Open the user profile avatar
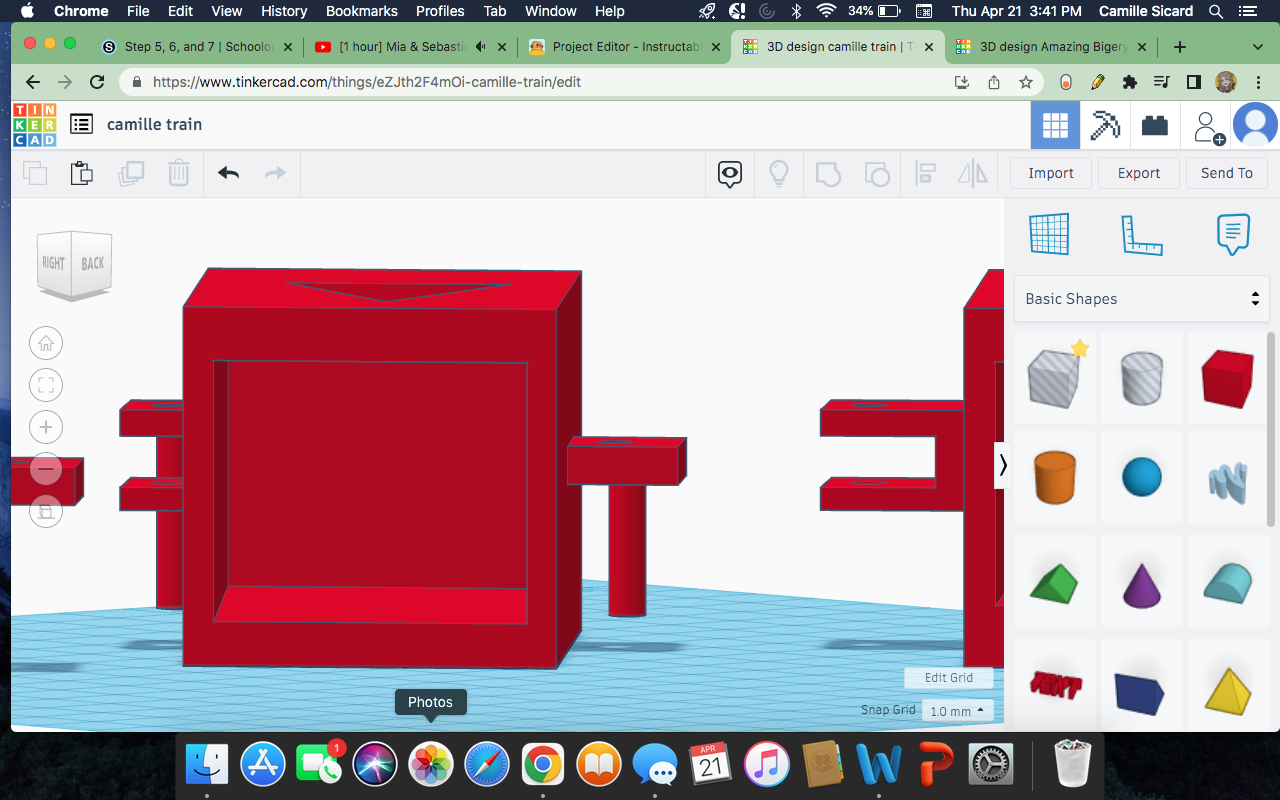The width and height of the screenshot is (1280, 800). (x=1255, y=125)
